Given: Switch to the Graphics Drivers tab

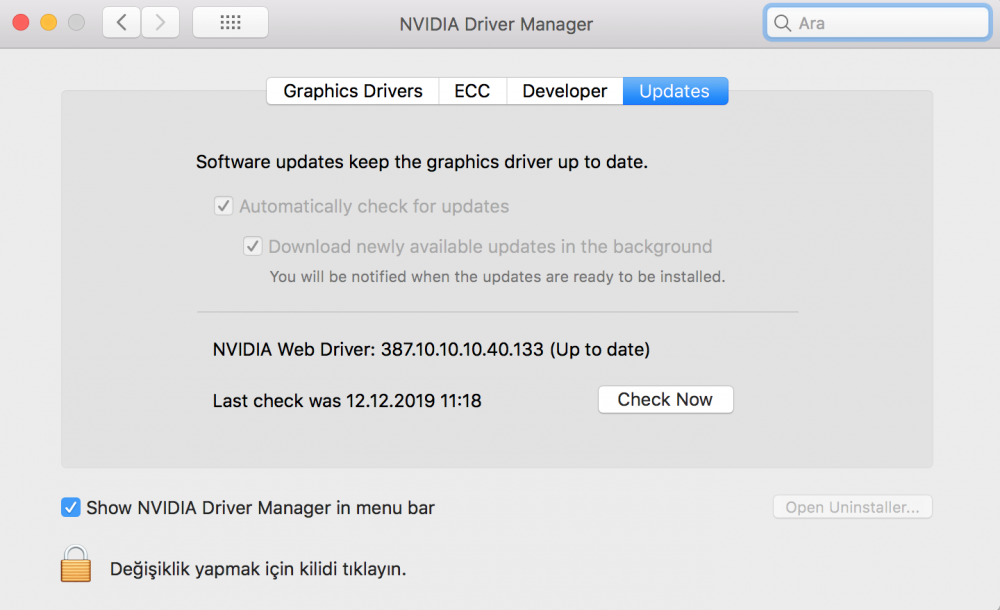Looking at the screenshot, I should pyautogui.click(x=353, y=91).
